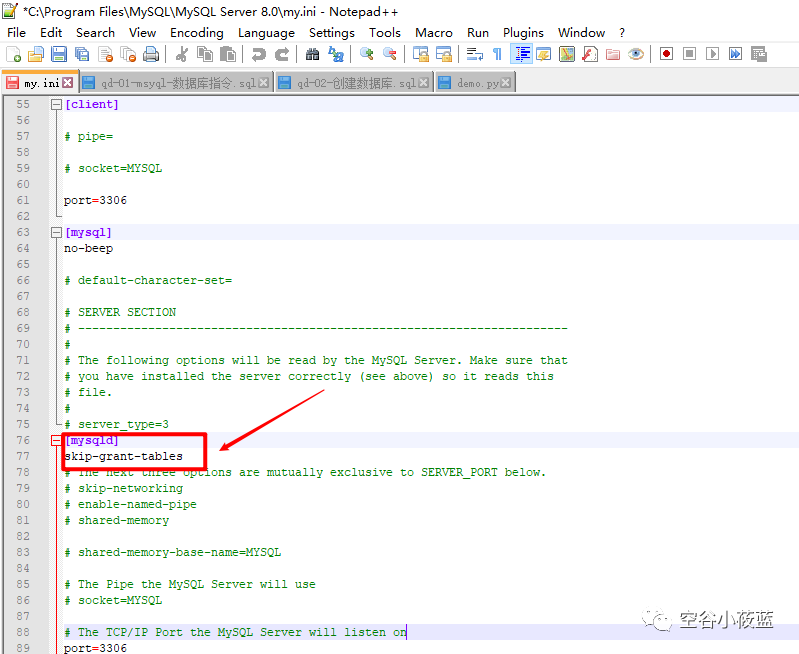
Task: Switch to qd-02-创建数据库.sql tab
Action: point(355,83)
